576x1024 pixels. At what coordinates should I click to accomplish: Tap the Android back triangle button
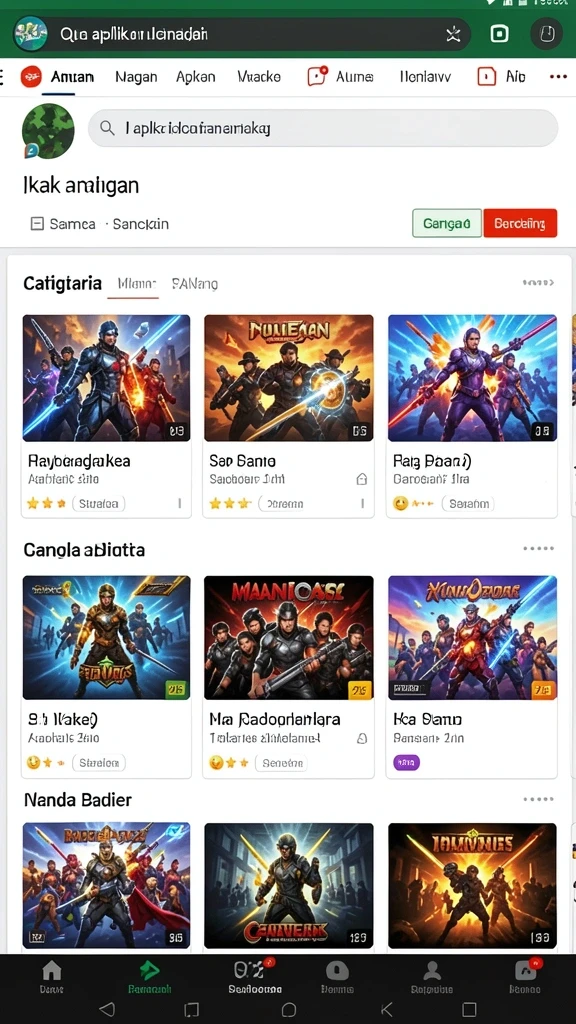(107, 1009)
